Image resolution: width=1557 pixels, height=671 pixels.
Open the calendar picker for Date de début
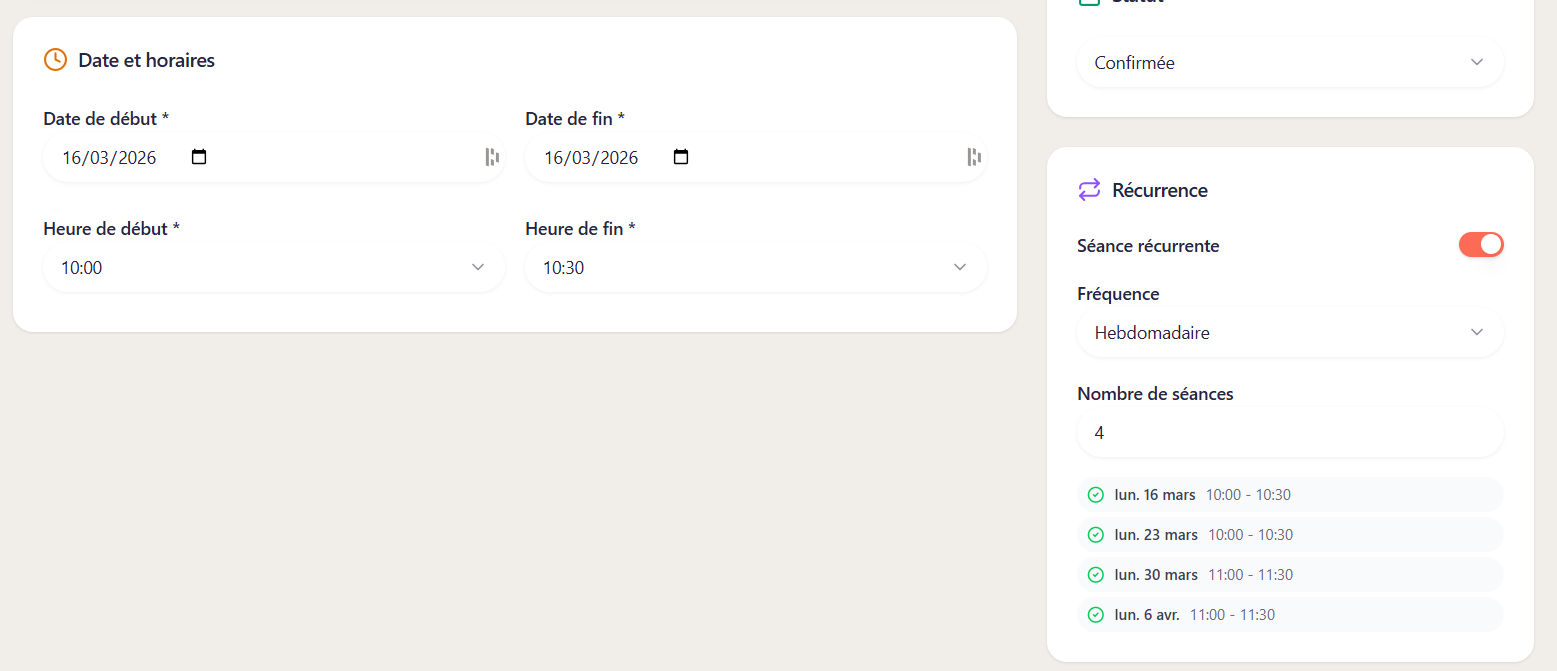click(198, 157)
